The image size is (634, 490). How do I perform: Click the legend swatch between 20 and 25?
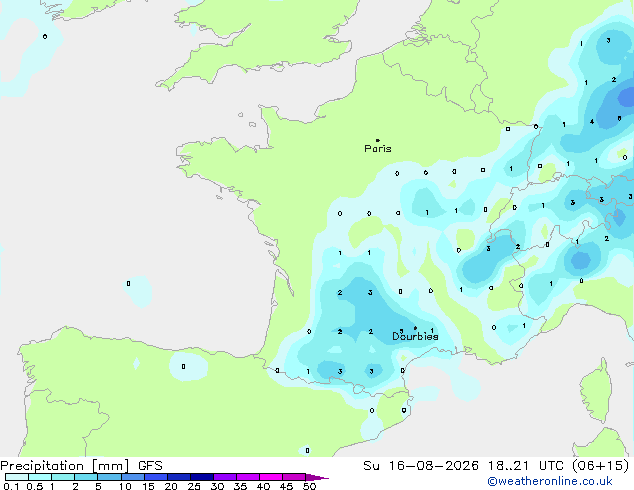point(179,477)
